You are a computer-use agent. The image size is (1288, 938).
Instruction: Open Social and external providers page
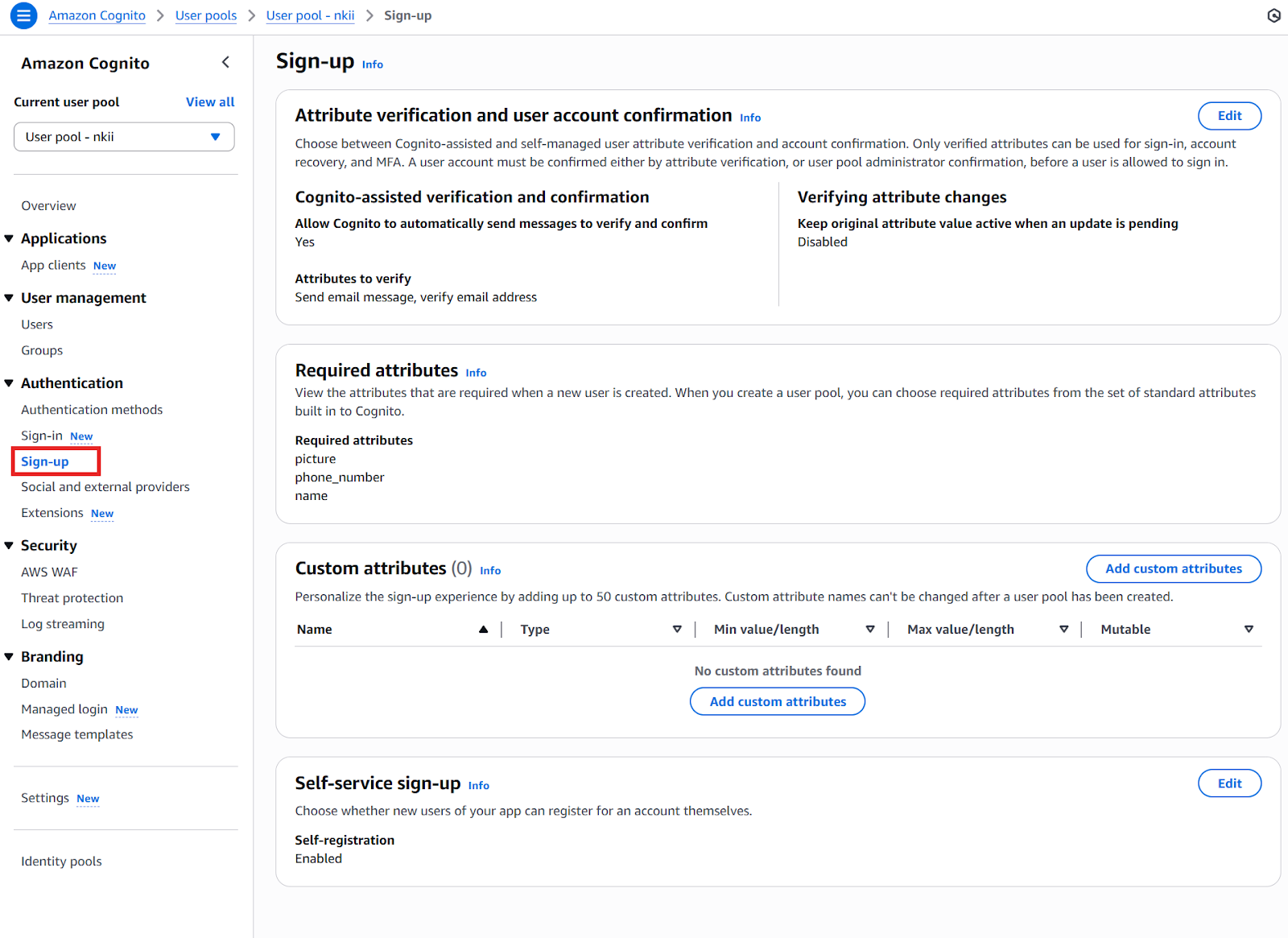[105, 486]
